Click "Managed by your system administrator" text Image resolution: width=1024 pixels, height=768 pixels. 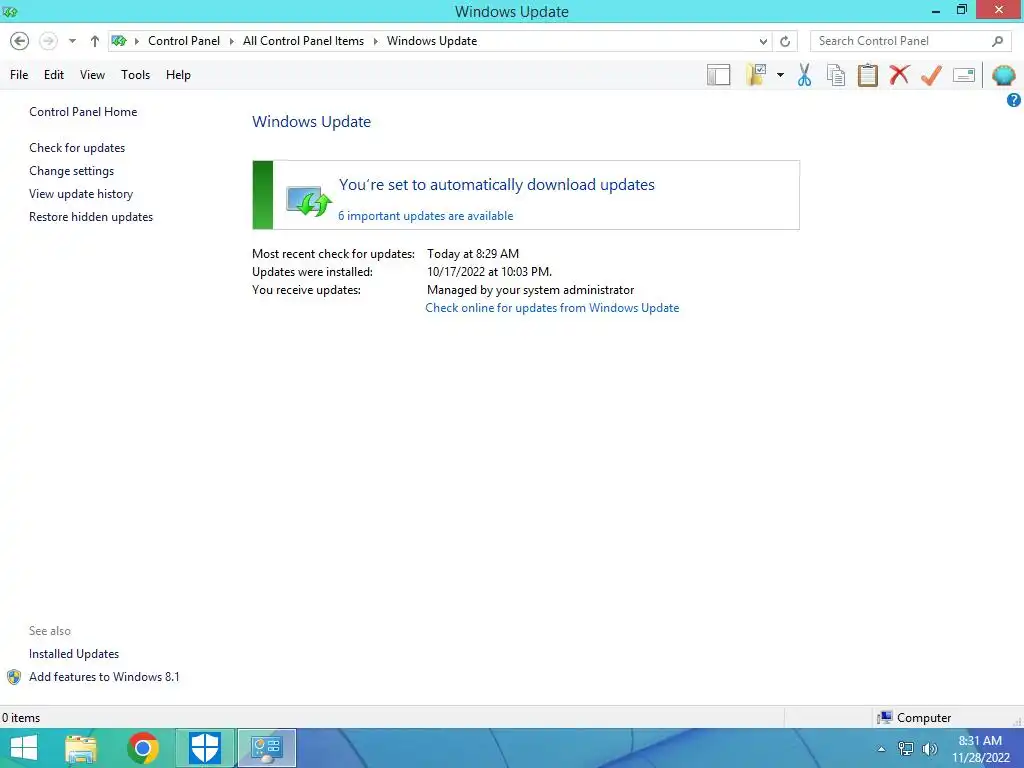[x=530, y=290]
